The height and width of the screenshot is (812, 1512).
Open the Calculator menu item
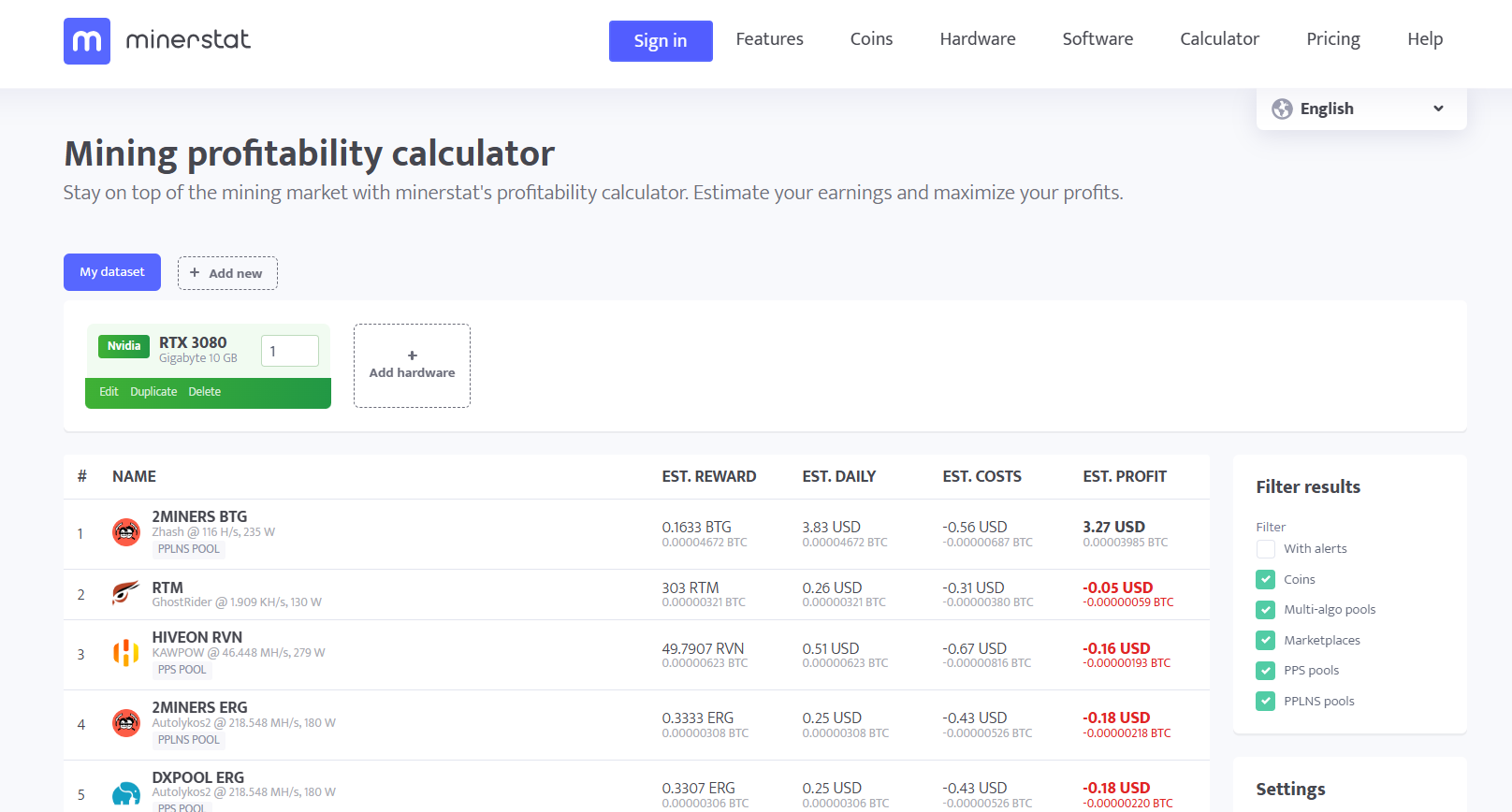click(1219, 39)
